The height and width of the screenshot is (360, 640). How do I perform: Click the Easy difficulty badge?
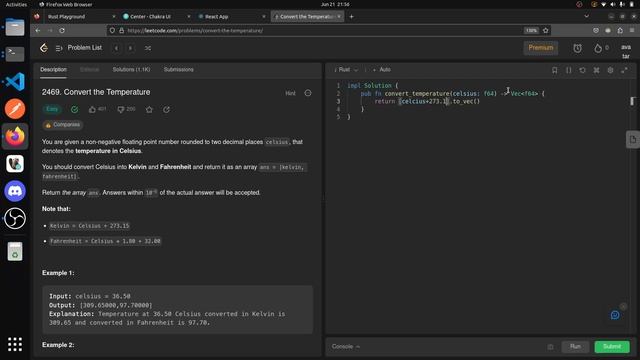point(52,109)
